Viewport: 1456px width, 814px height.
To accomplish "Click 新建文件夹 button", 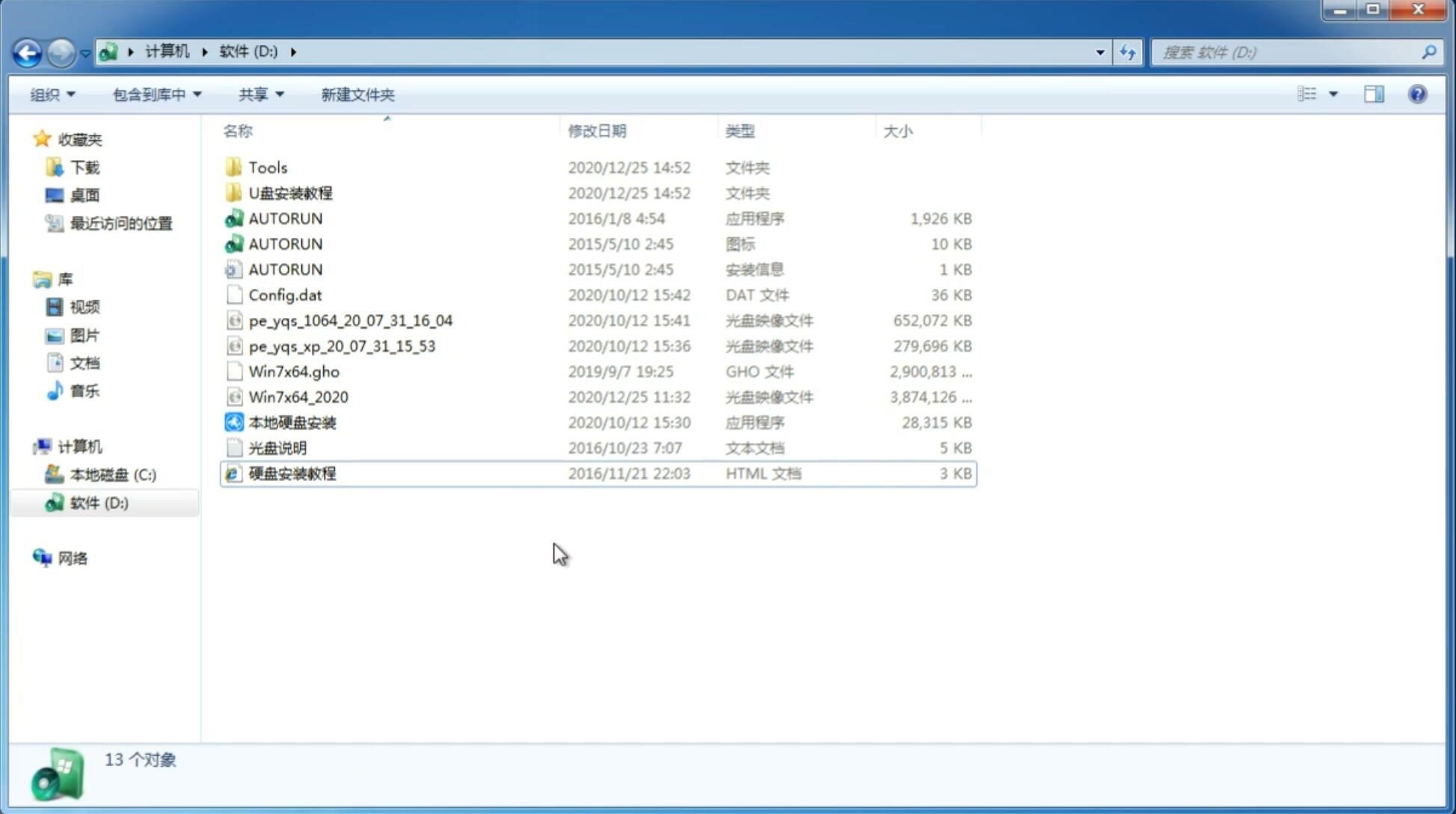I will 357,94.
